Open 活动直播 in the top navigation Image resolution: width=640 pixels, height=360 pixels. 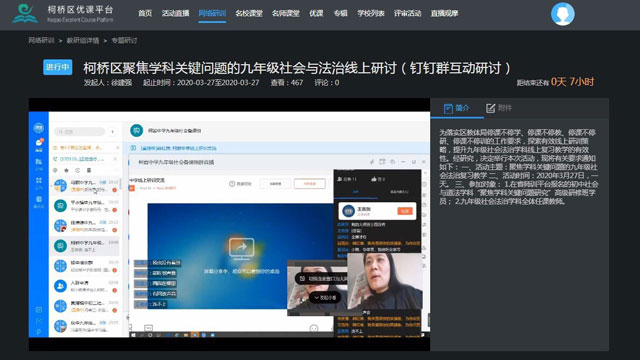pyautogui.click(x=176, y=13)
